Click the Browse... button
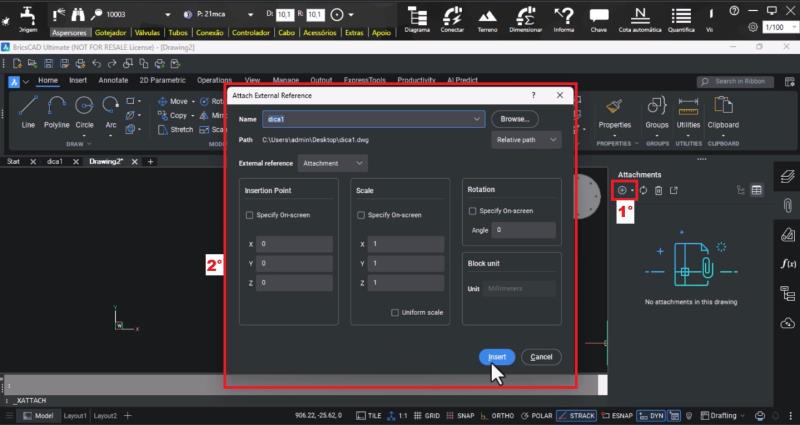Viewport: 800px width, 425px height. point(514,119)
